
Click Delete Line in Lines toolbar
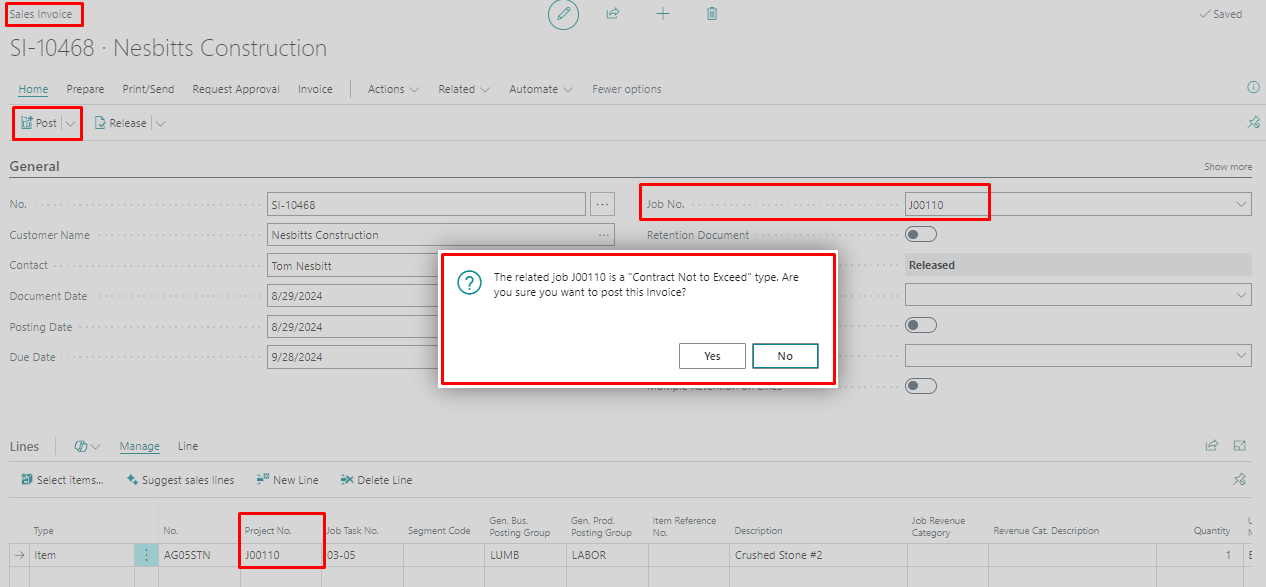point(376,480)
